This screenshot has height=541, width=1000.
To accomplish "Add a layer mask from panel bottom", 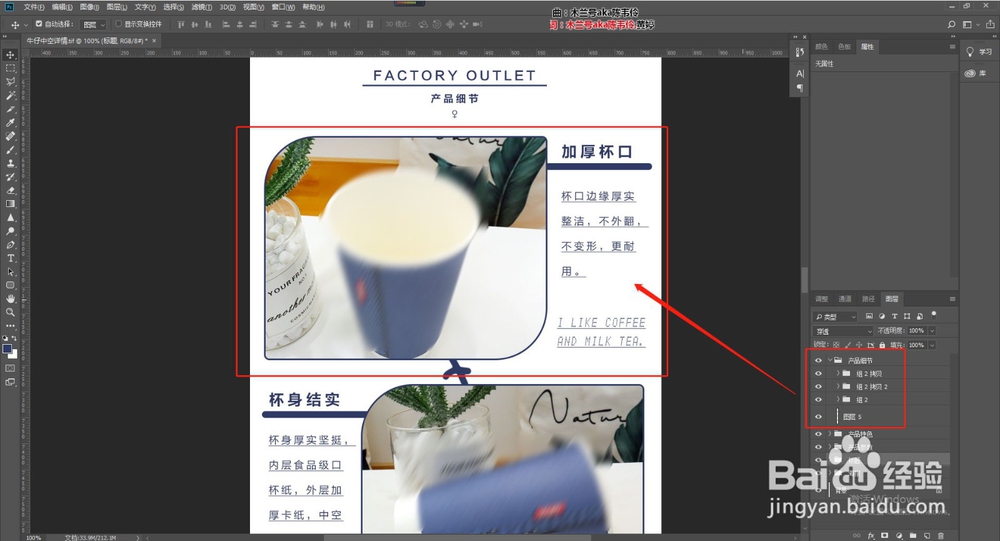I will 885,536.
